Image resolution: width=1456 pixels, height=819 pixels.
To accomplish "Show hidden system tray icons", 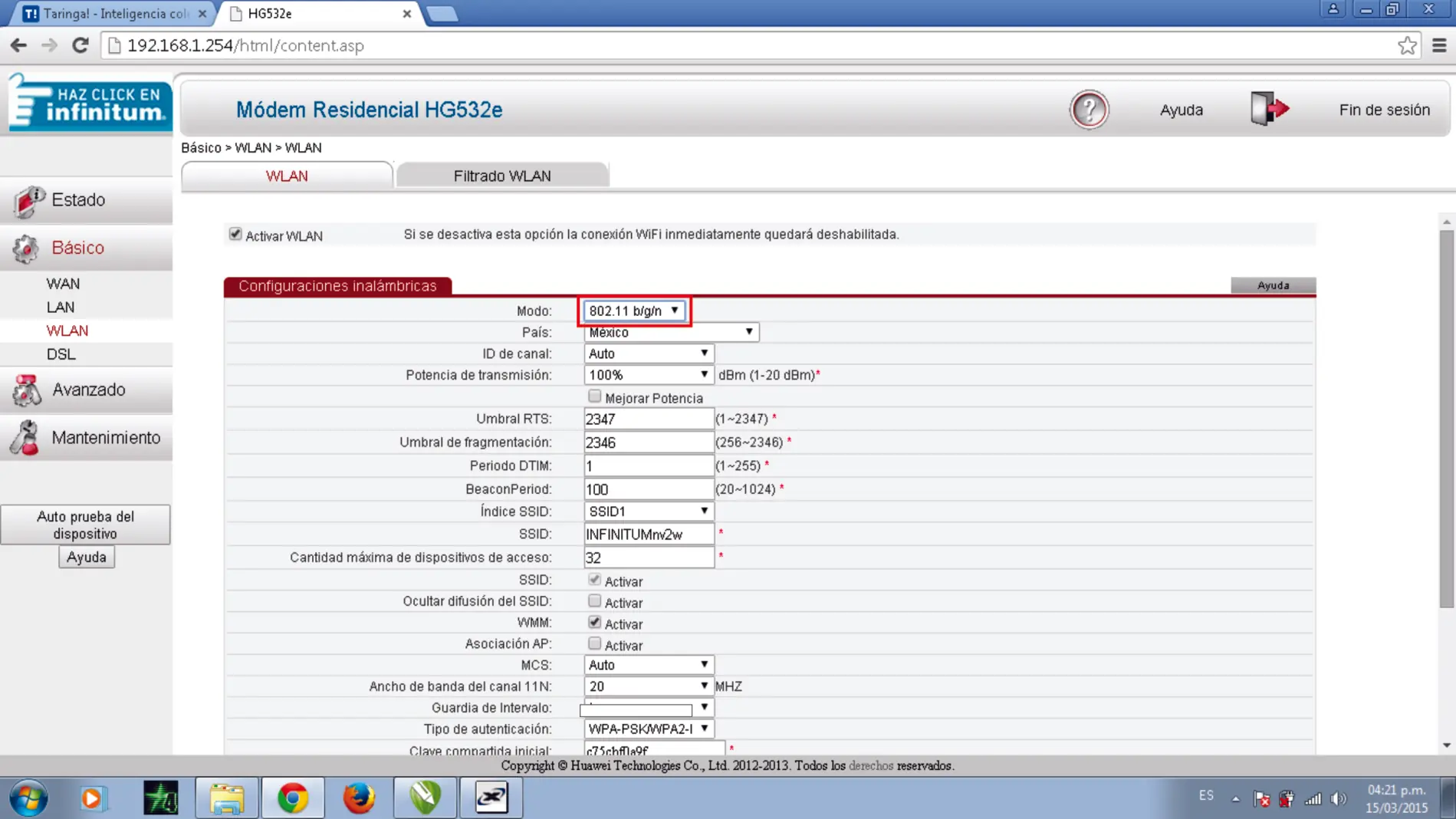I will [1236, 799].
